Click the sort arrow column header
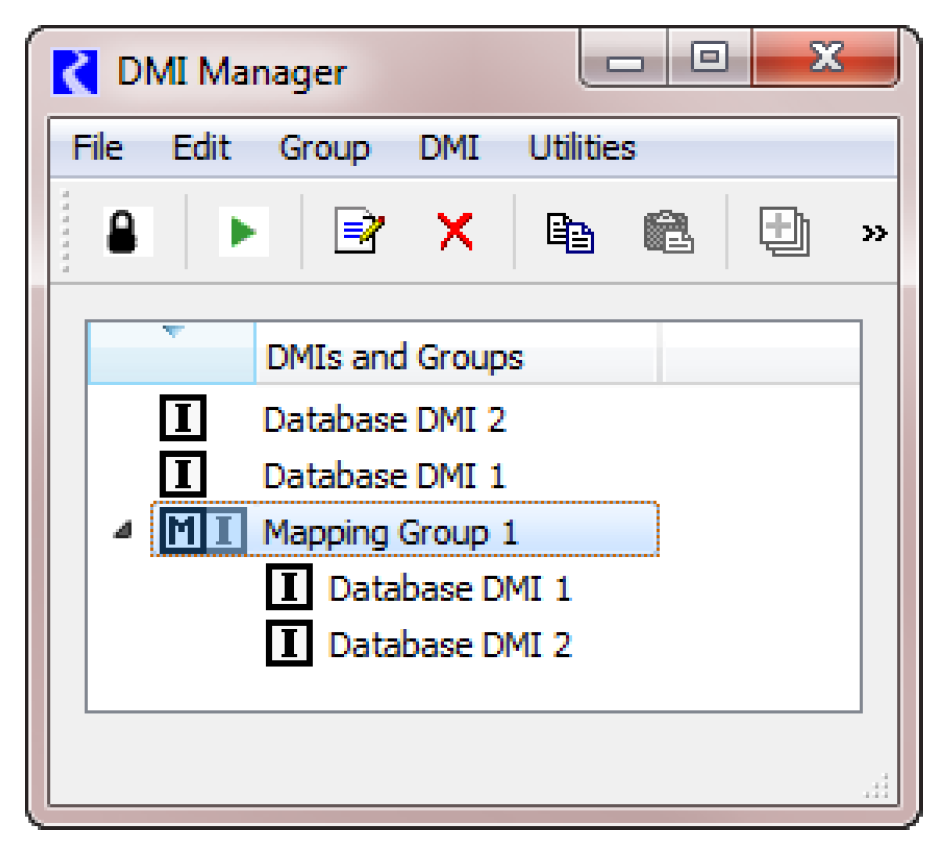The width and height of the screenshot is (946, 854). (x=172, y=353)
